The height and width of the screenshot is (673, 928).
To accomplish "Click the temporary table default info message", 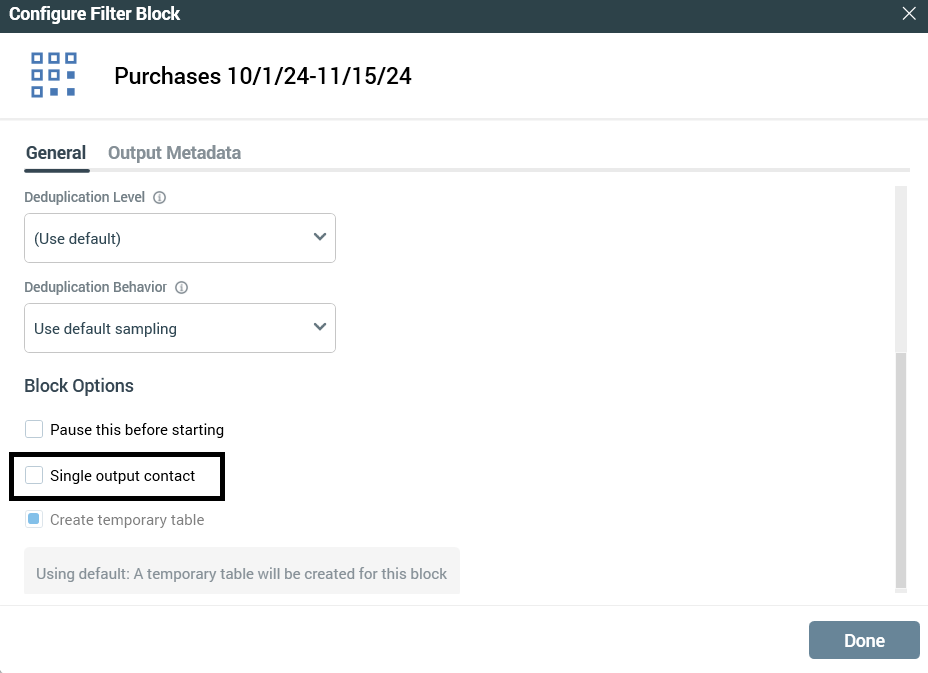I will coord(241,574).
